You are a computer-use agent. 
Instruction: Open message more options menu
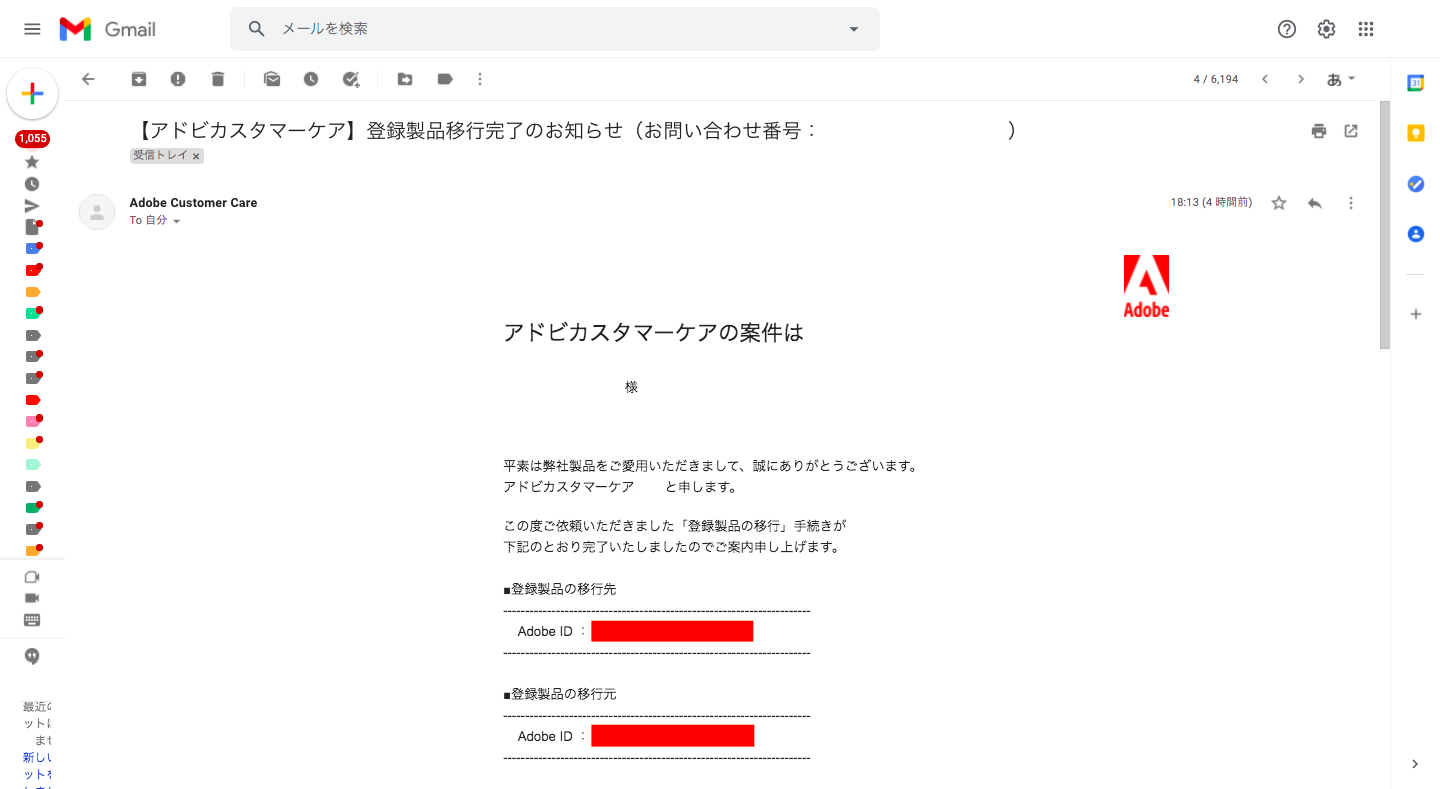tap(1351, 203)
